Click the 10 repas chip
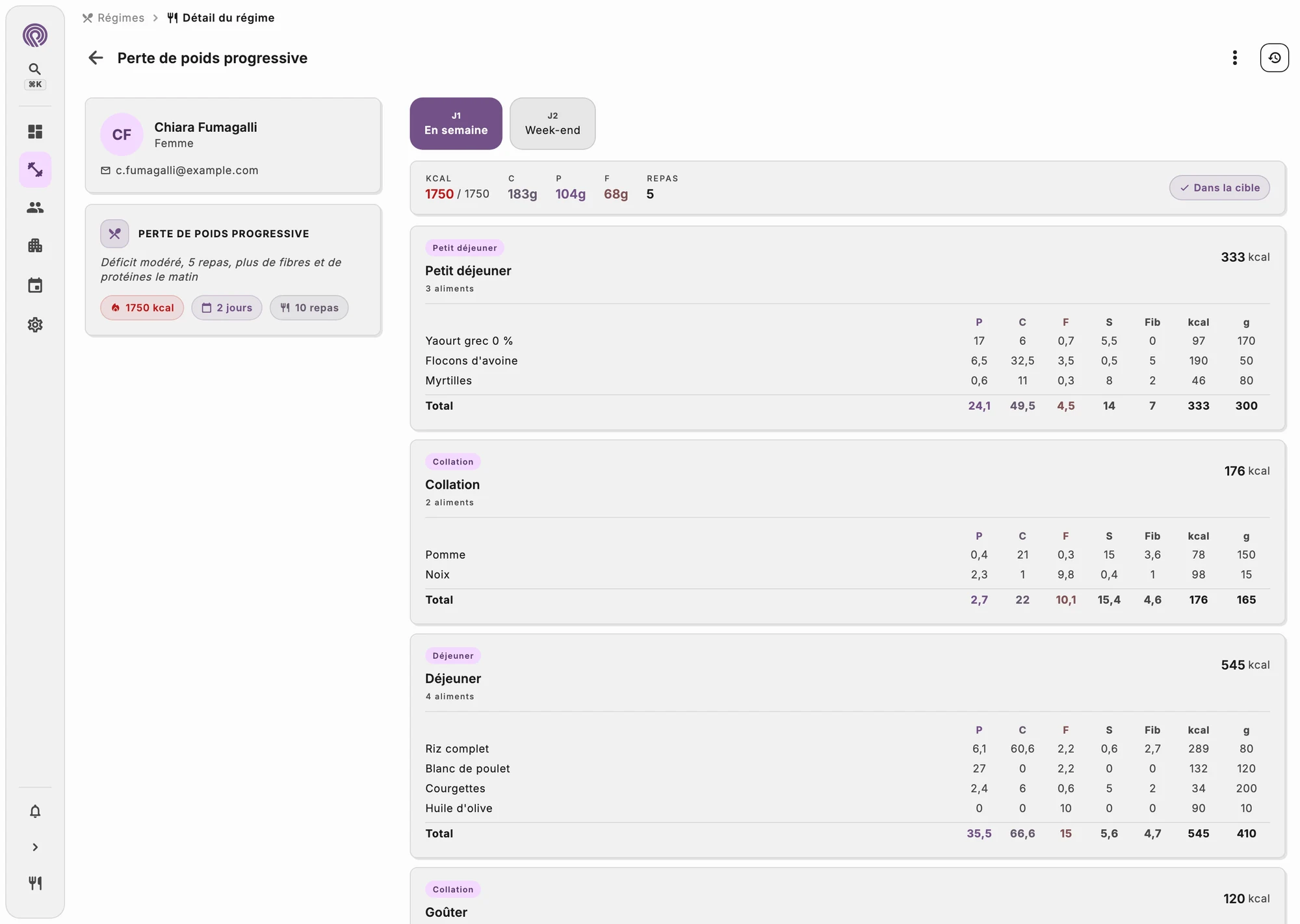The width and height of the screenshot is (1300, 924). [x=309, y=308]
